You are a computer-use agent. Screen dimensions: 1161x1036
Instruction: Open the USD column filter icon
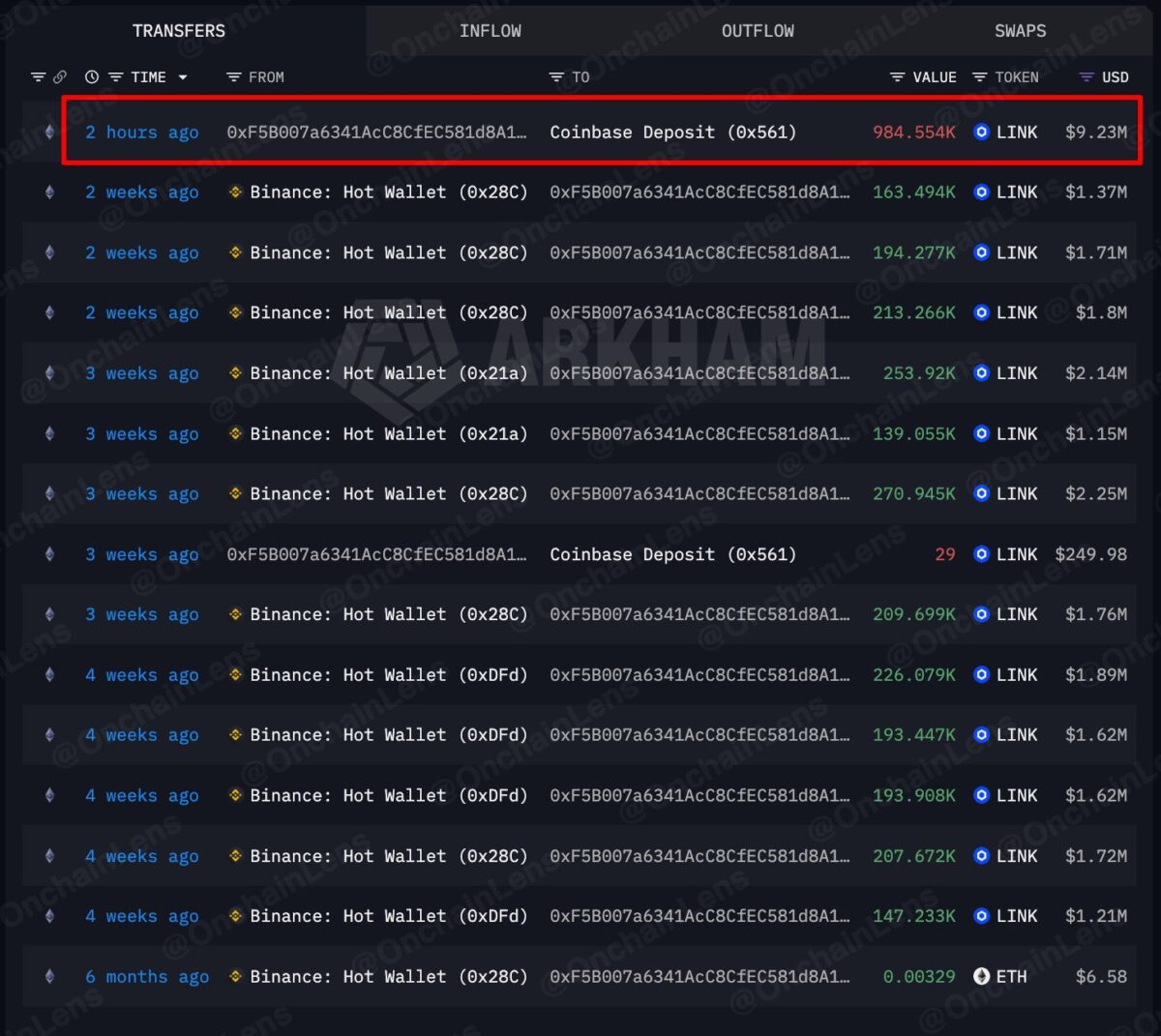(x=1087, y=77)
